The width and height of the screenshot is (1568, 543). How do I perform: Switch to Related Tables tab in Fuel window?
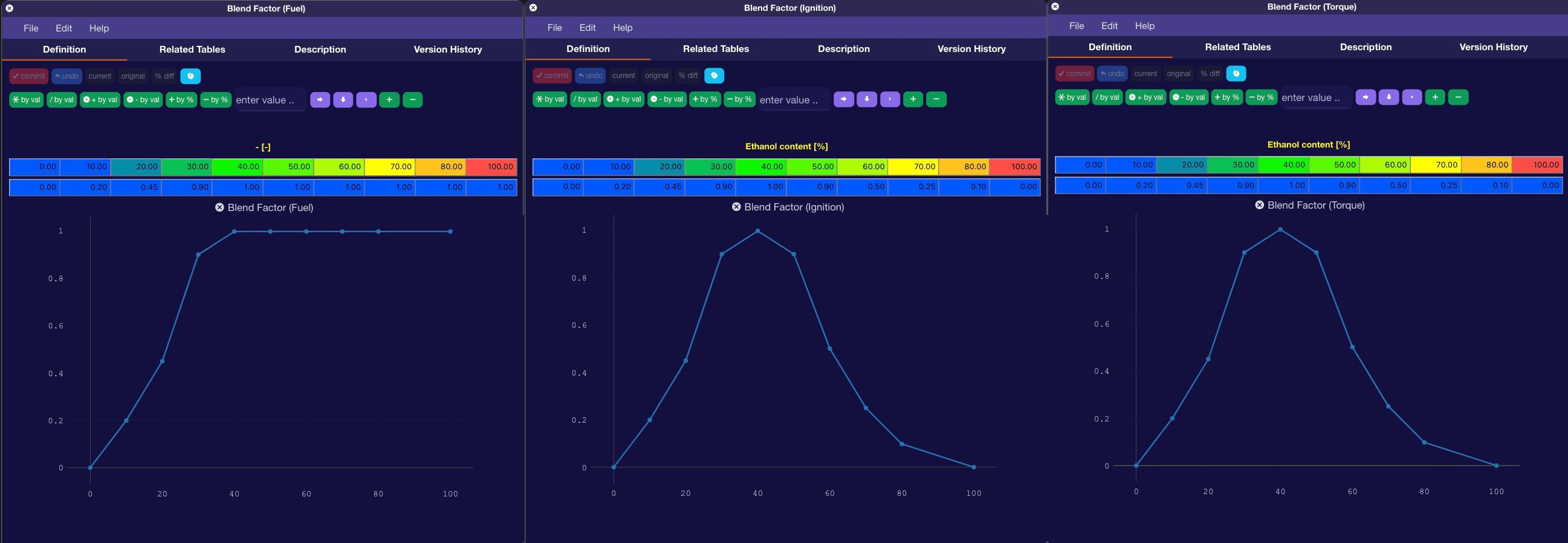click(x=192, y=50)
